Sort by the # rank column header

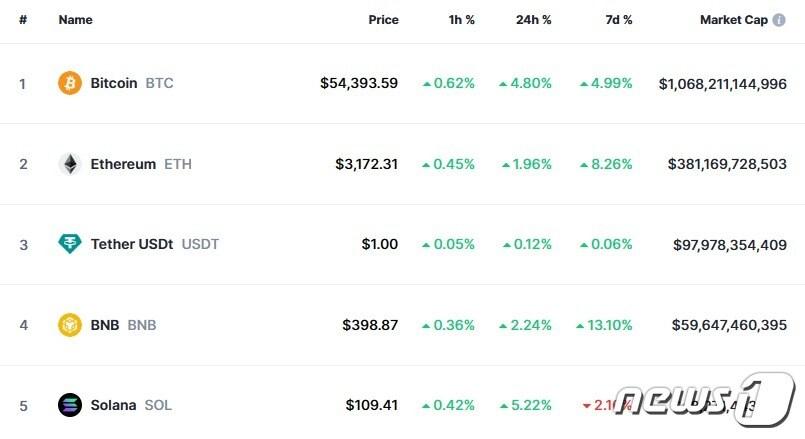click(x=23, y=20)
